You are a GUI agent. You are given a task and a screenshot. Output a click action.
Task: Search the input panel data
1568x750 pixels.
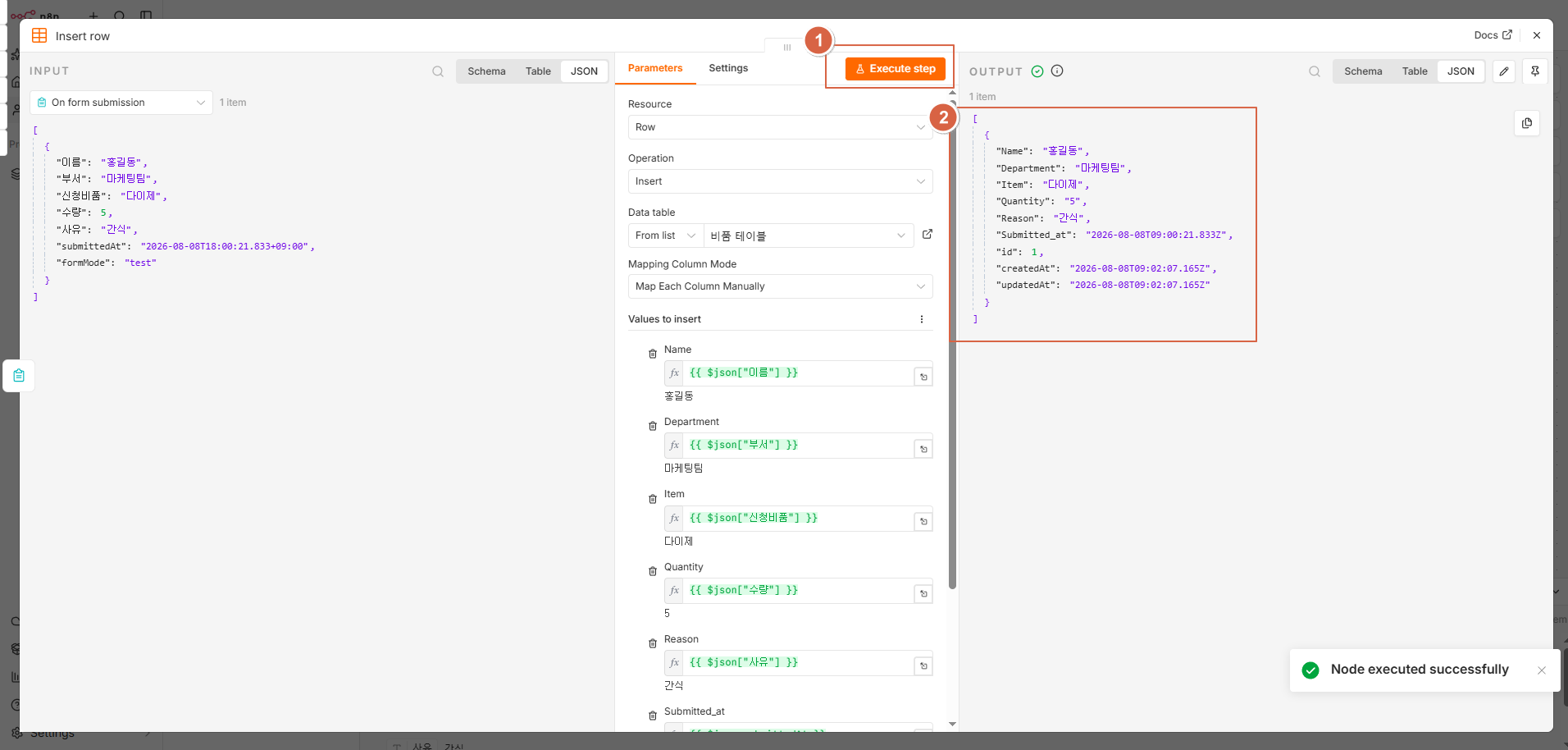pyautogui.click(x=438, y=71)
